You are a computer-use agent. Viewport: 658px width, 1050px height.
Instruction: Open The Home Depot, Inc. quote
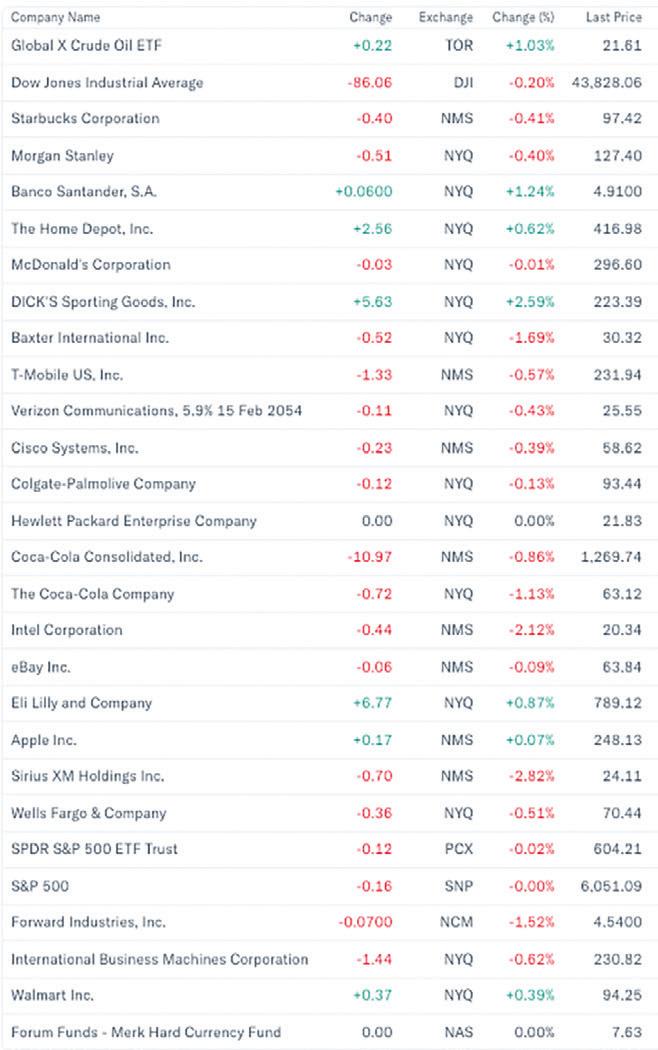pos(82,228)
